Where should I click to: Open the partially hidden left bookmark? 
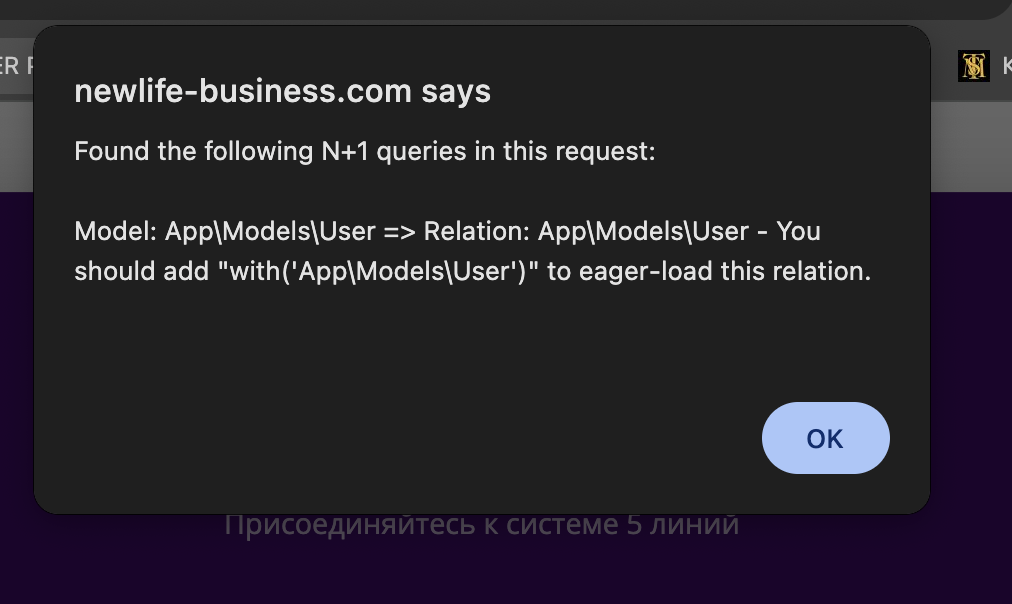coord(12,66)
